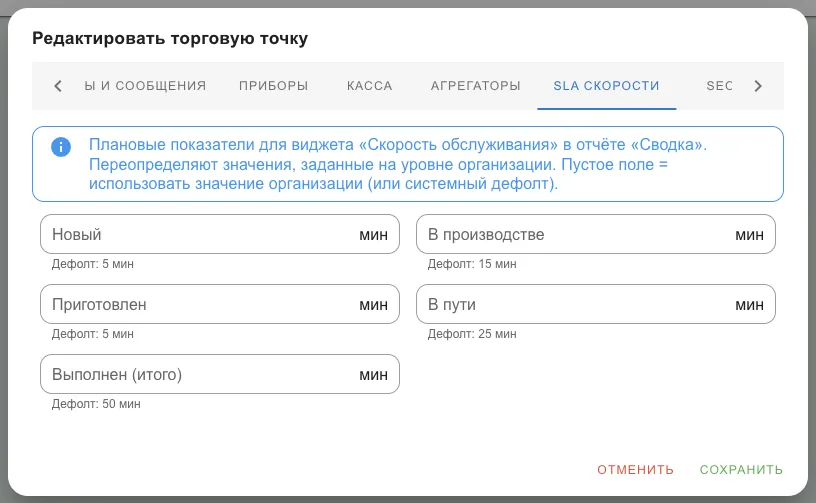Click the right tab-scroll chevron arrow
816x503 pixels.
click(758, 86)
